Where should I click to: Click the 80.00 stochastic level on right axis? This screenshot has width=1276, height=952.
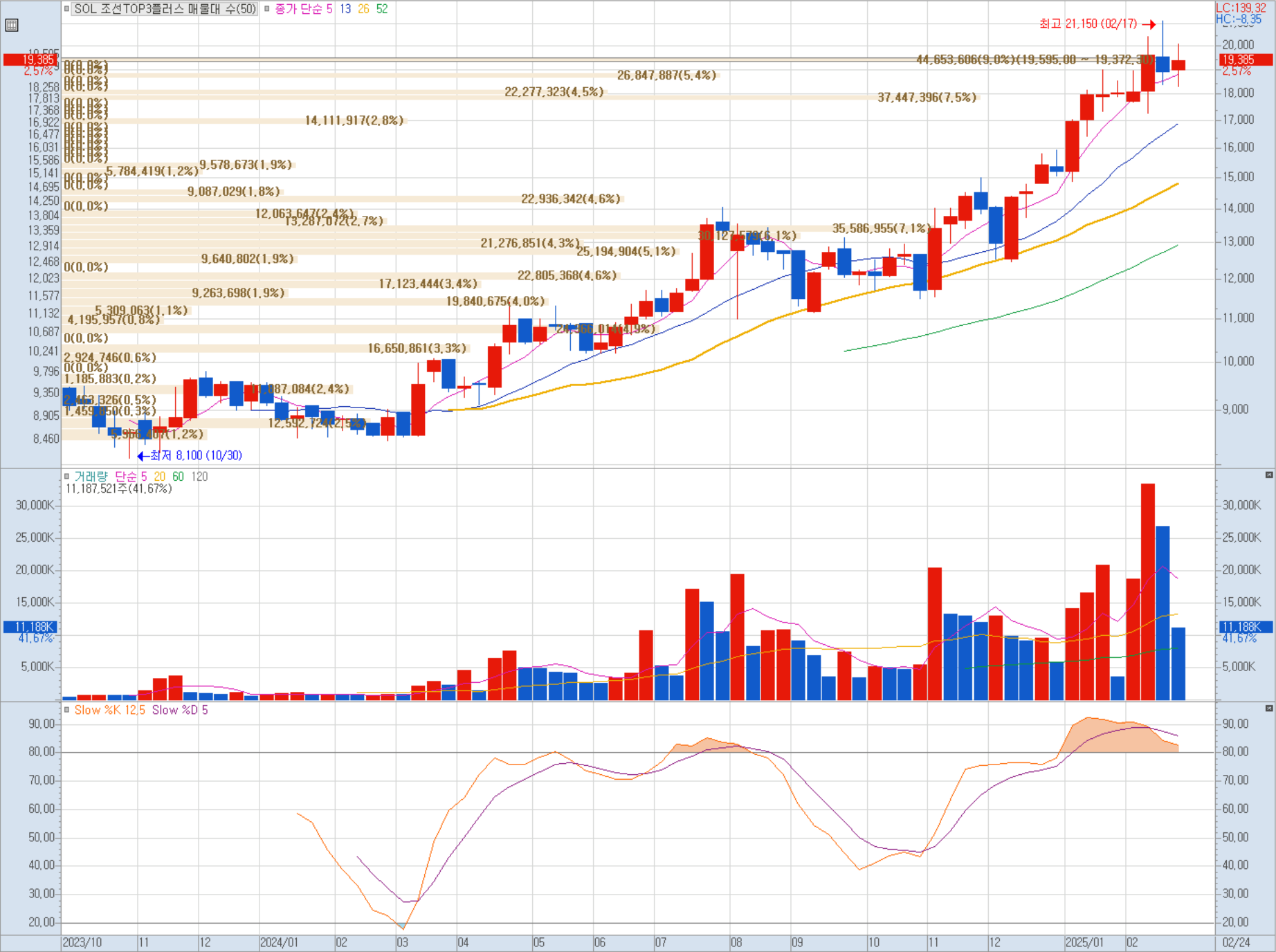[1235, 751]
